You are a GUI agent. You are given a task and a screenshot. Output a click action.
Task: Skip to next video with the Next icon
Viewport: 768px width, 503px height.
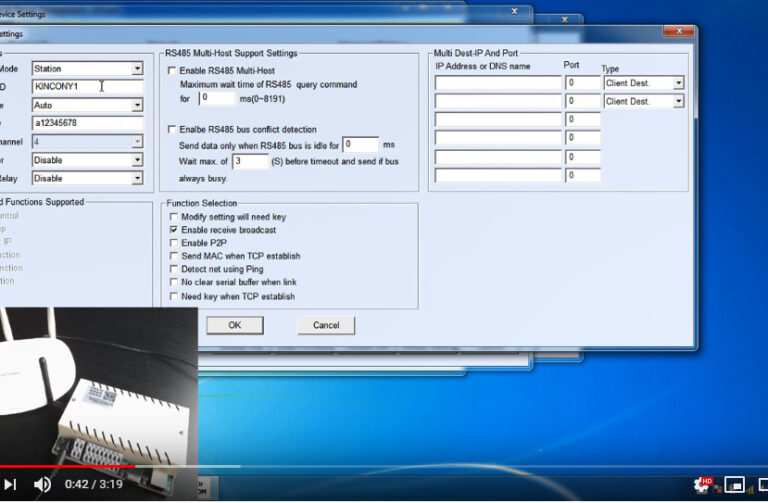point(11,484)
